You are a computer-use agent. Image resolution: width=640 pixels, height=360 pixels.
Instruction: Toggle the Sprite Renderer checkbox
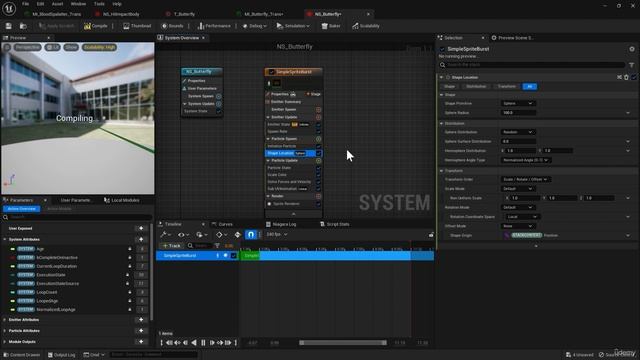pyautogui.click(x=318, y=204)
